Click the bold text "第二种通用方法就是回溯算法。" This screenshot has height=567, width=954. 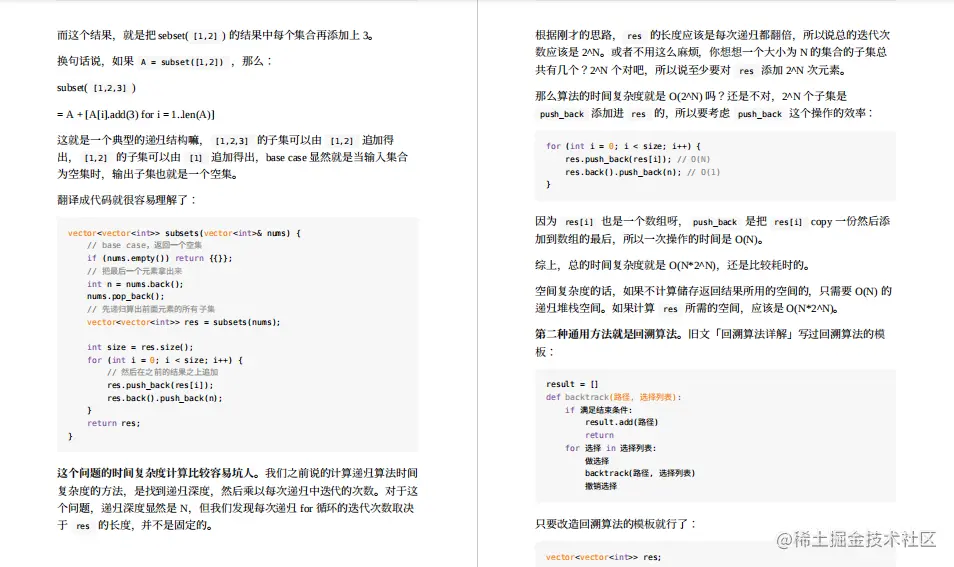point(610,333)
